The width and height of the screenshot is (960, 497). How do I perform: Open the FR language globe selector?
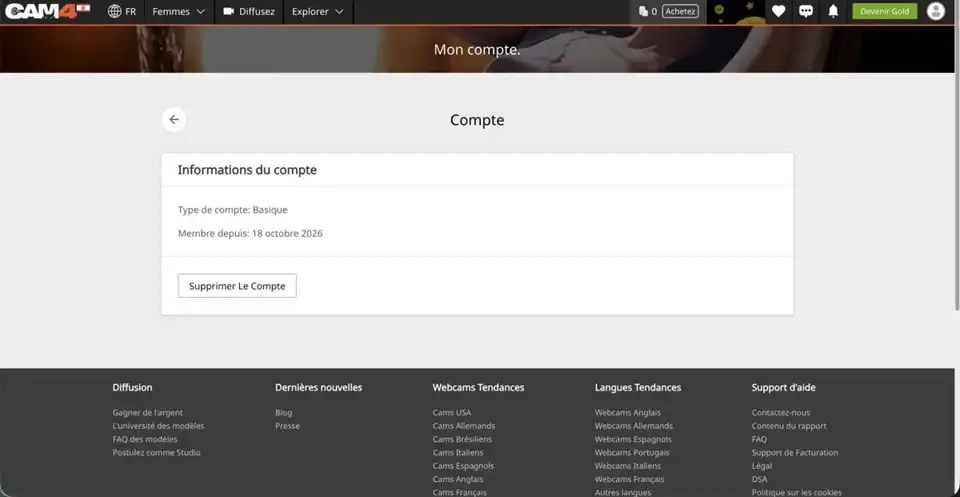tap(122, 12)
